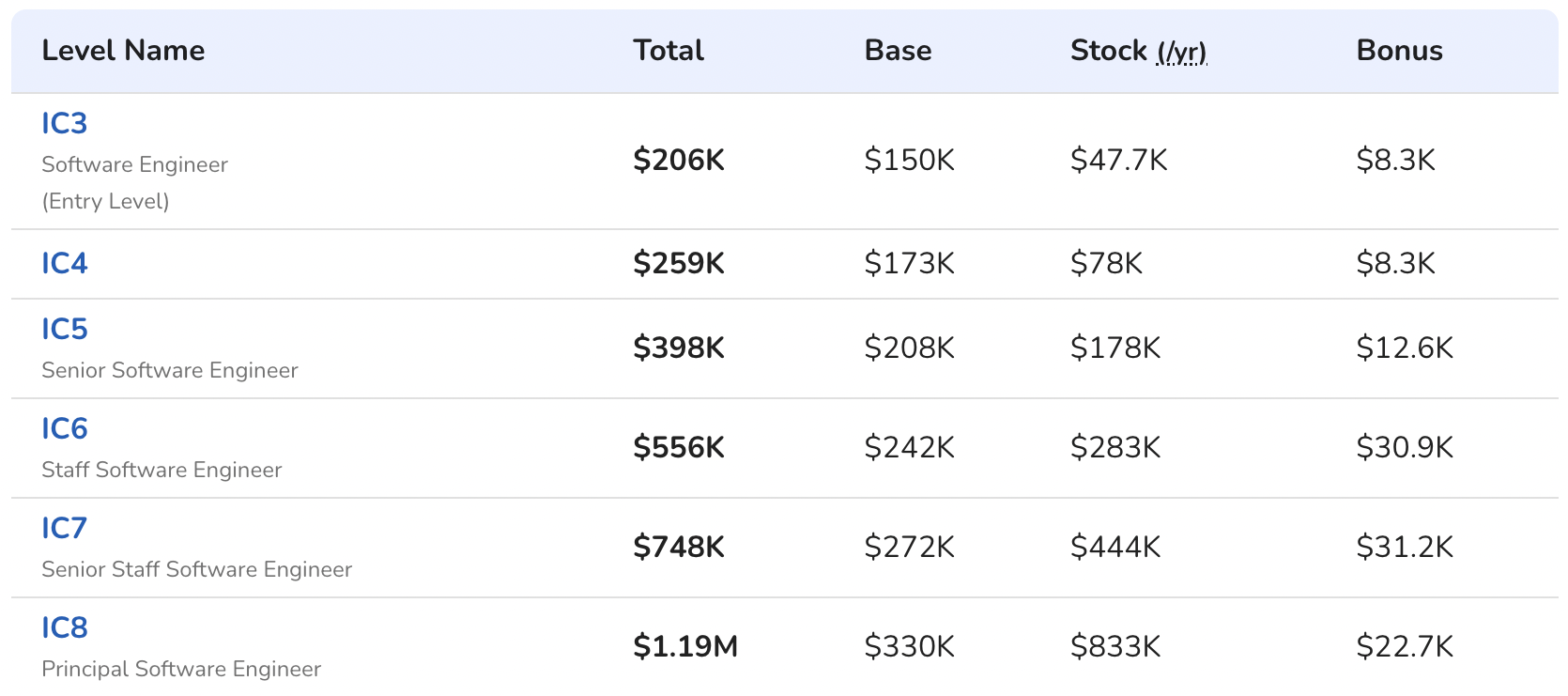Sort the table by Total column

tap(668, 51)
